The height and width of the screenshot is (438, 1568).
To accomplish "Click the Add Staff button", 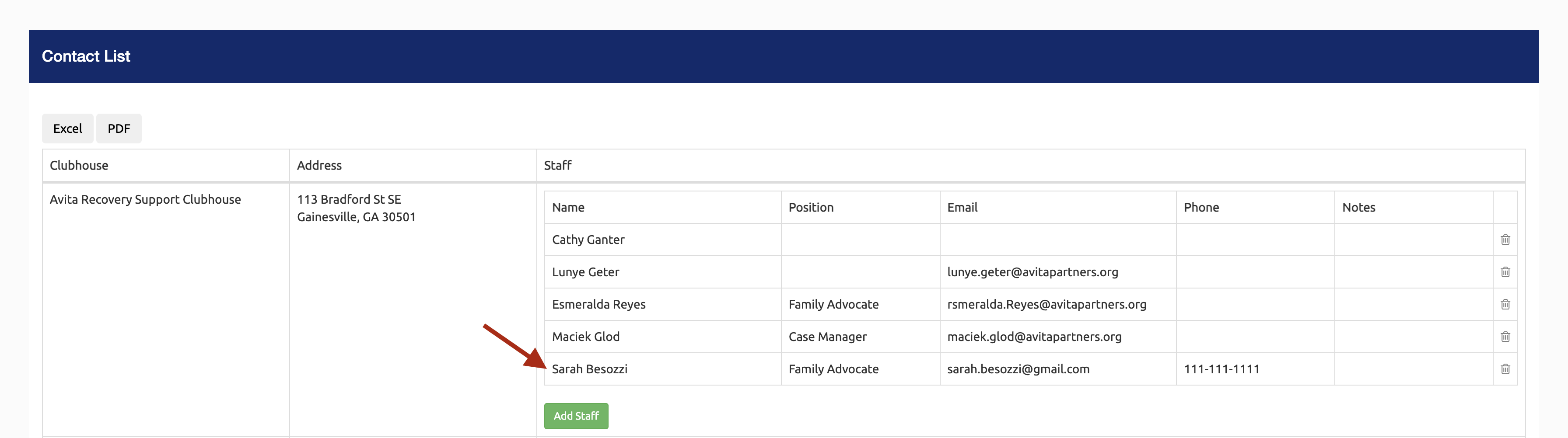I will pos(575,416).
